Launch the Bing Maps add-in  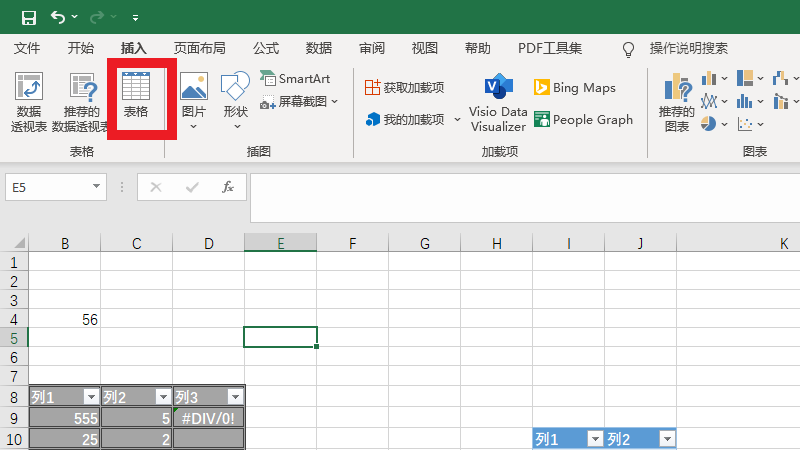coord(575,88)
